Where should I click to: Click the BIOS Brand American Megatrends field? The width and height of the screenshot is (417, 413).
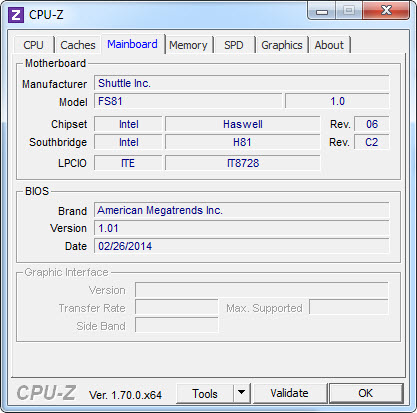(242, 210)
